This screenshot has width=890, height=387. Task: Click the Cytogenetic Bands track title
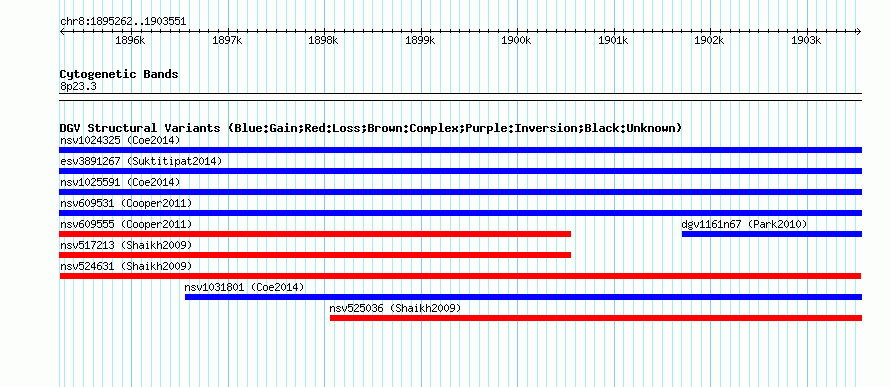(x=119, y=74)
